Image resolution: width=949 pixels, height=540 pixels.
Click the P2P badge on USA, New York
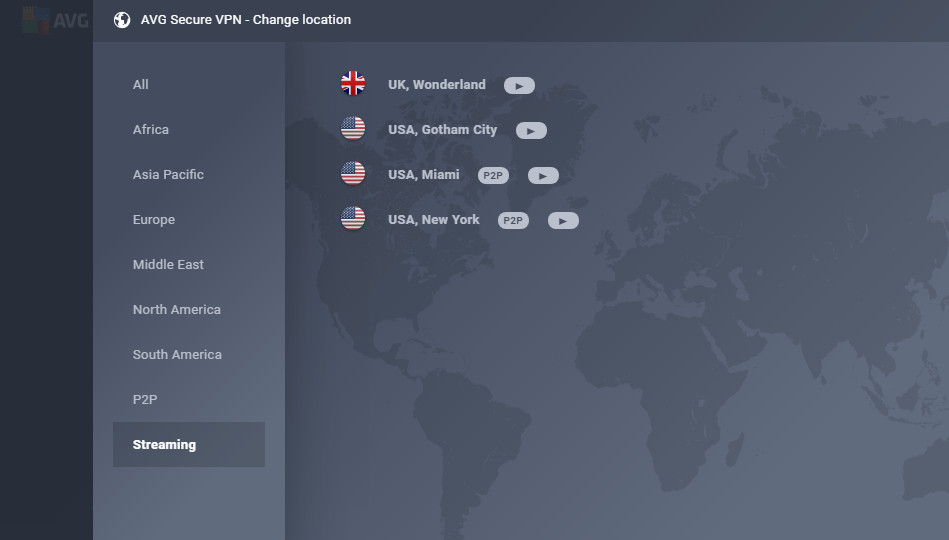click(x=513, y=221)
